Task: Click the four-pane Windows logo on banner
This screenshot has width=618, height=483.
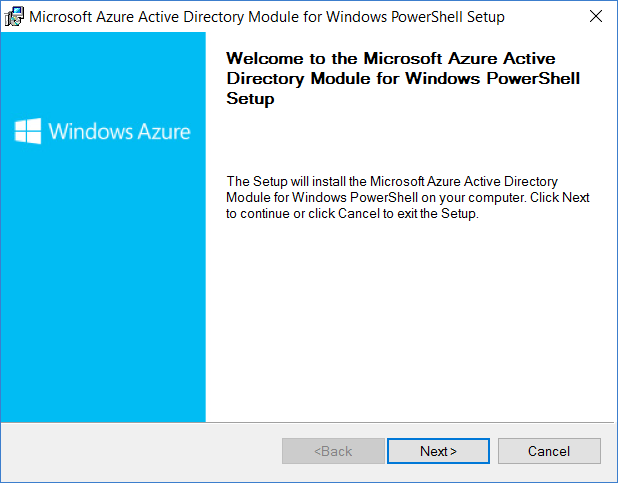Action: [x=28, y=131]
